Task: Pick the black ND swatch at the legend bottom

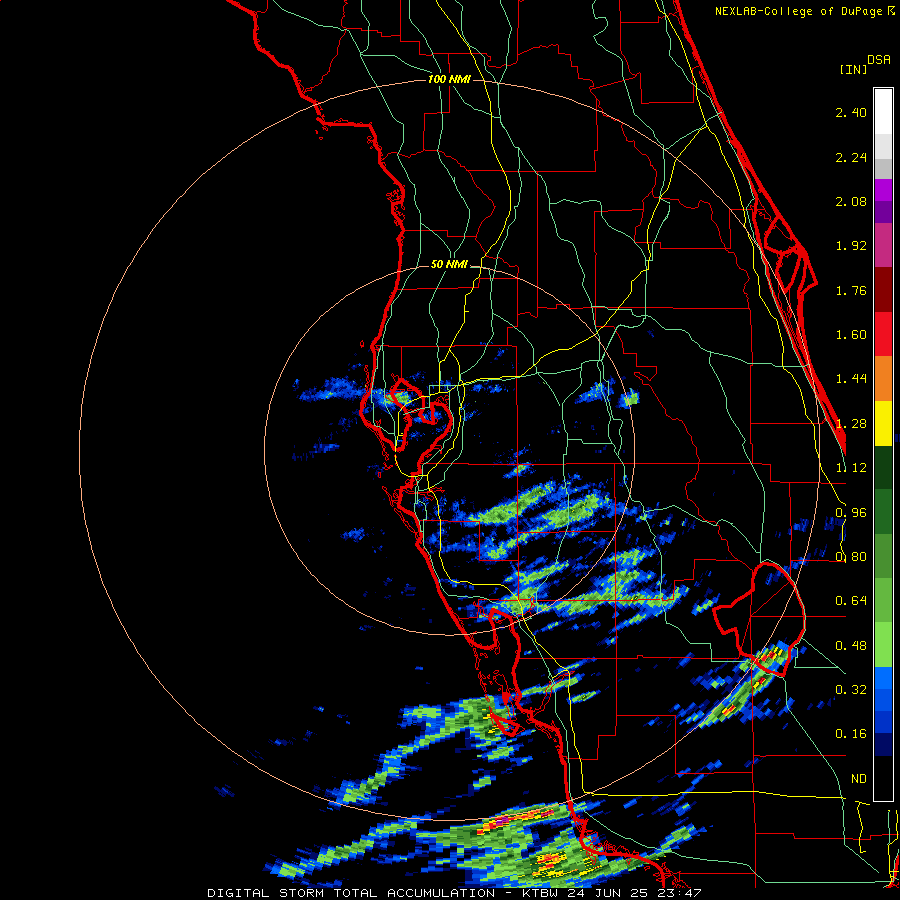Action: pyautogui.click(x=883, y=778)
